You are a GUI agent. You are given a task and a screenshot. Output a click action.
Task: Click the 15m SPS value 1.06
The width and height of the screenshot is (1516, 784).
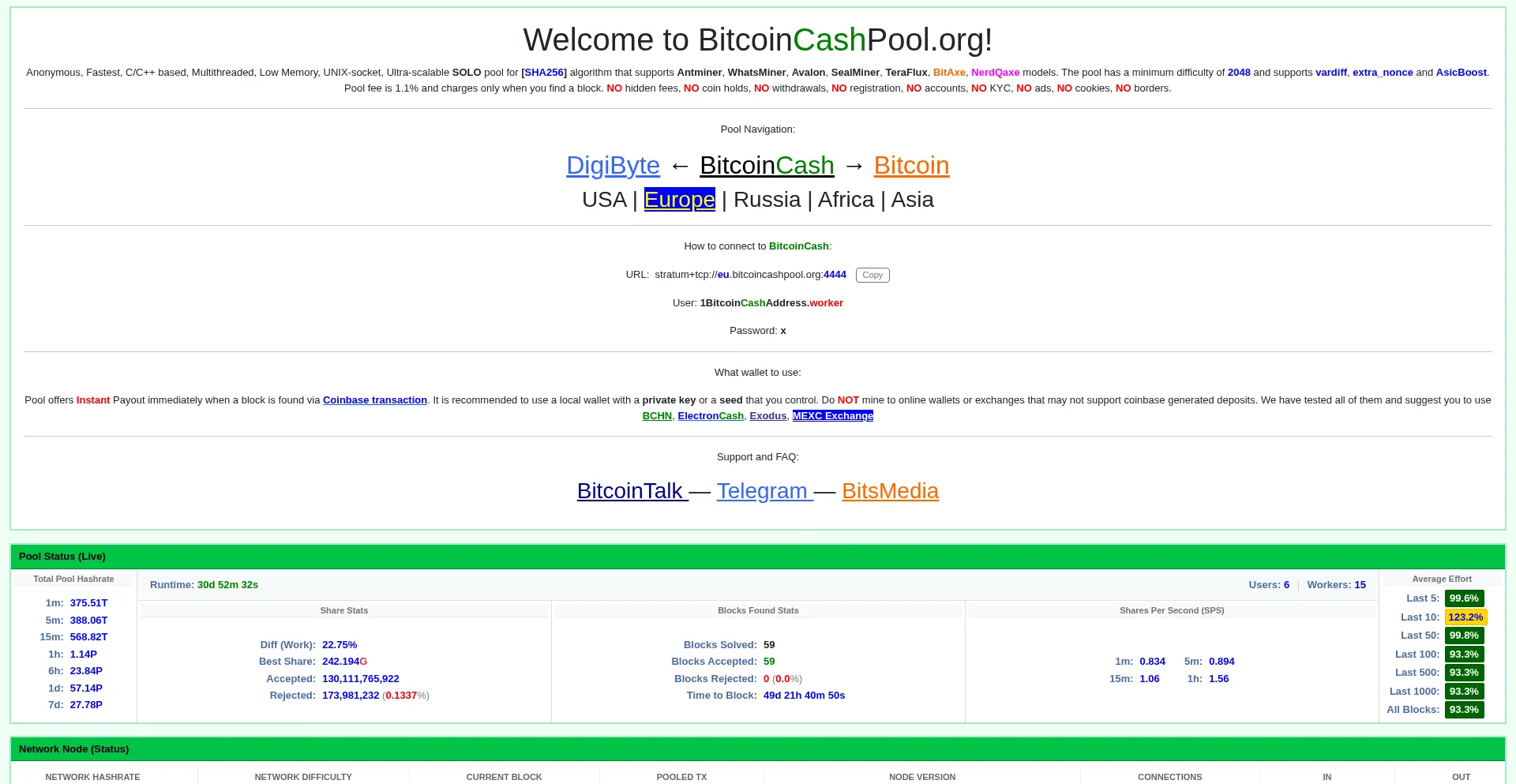(x=1150, y=679)
